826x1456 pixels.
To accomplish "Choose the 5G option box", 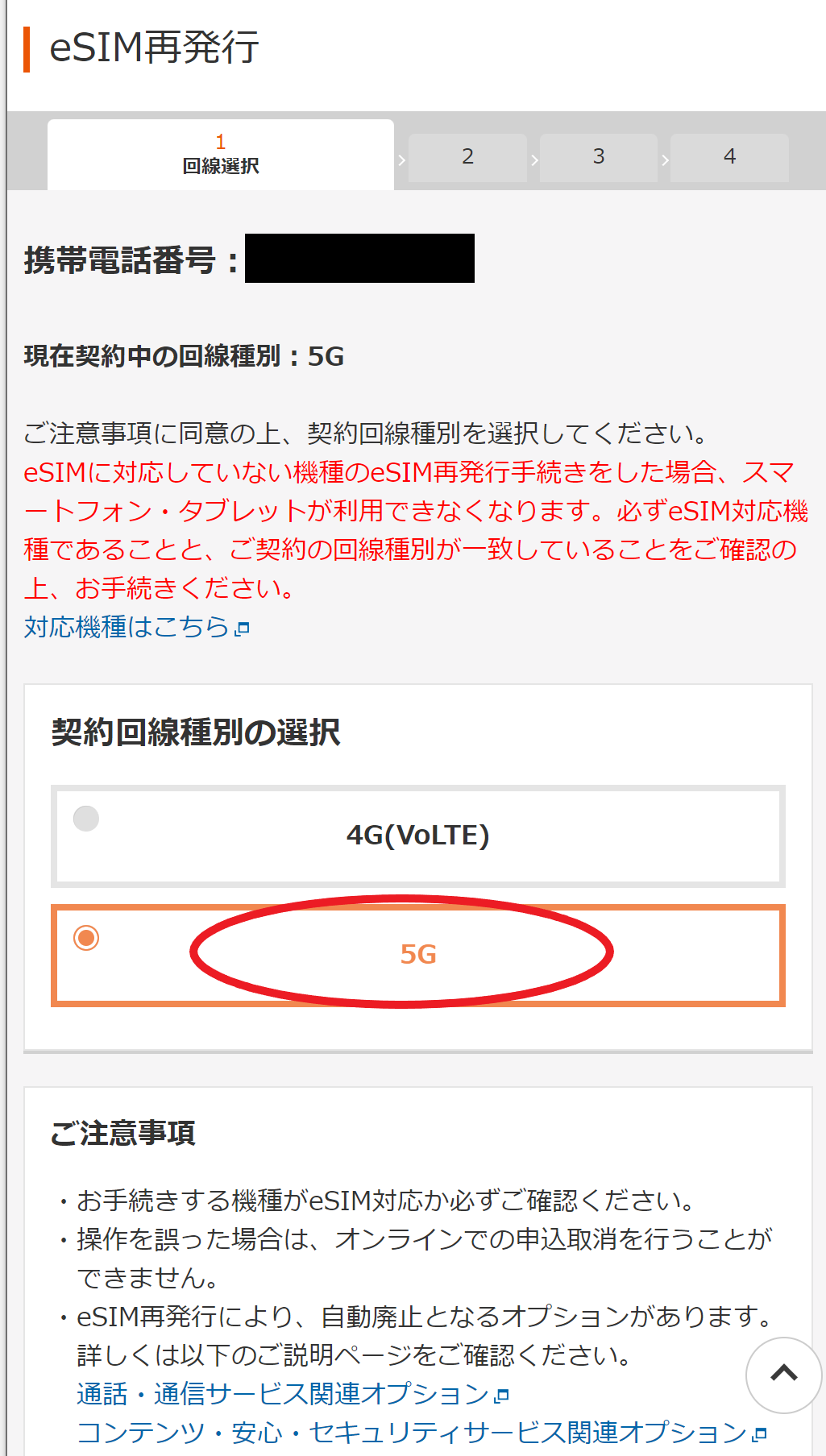I will (x=418, y=955).
